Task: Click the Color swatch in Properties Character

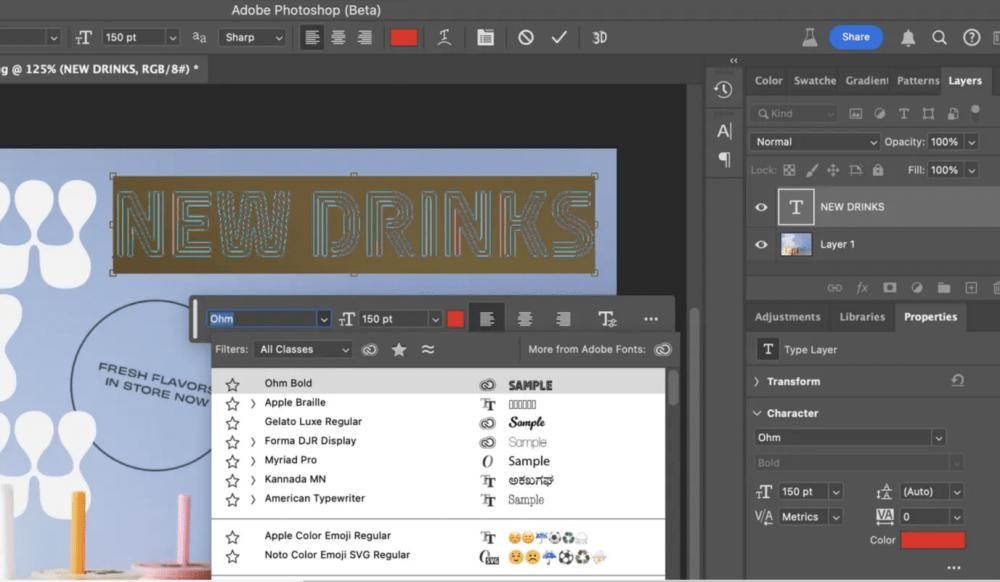Action: pyautogui.click(x=932, y=540)
